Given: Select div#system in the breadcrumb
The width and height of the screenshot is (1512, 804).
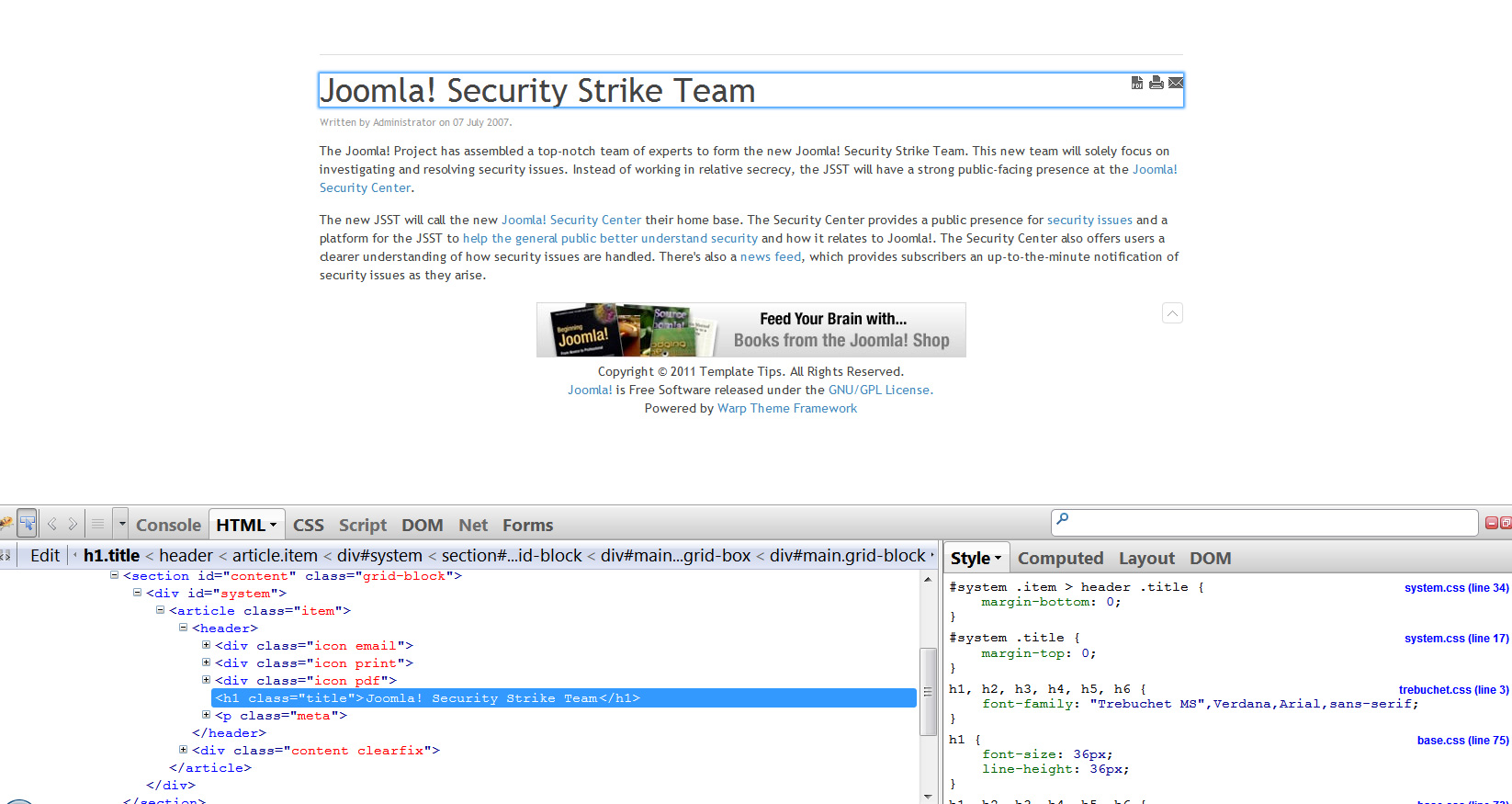Looking at the screenshot, I should pyautogui.click(x=379, y=555).
